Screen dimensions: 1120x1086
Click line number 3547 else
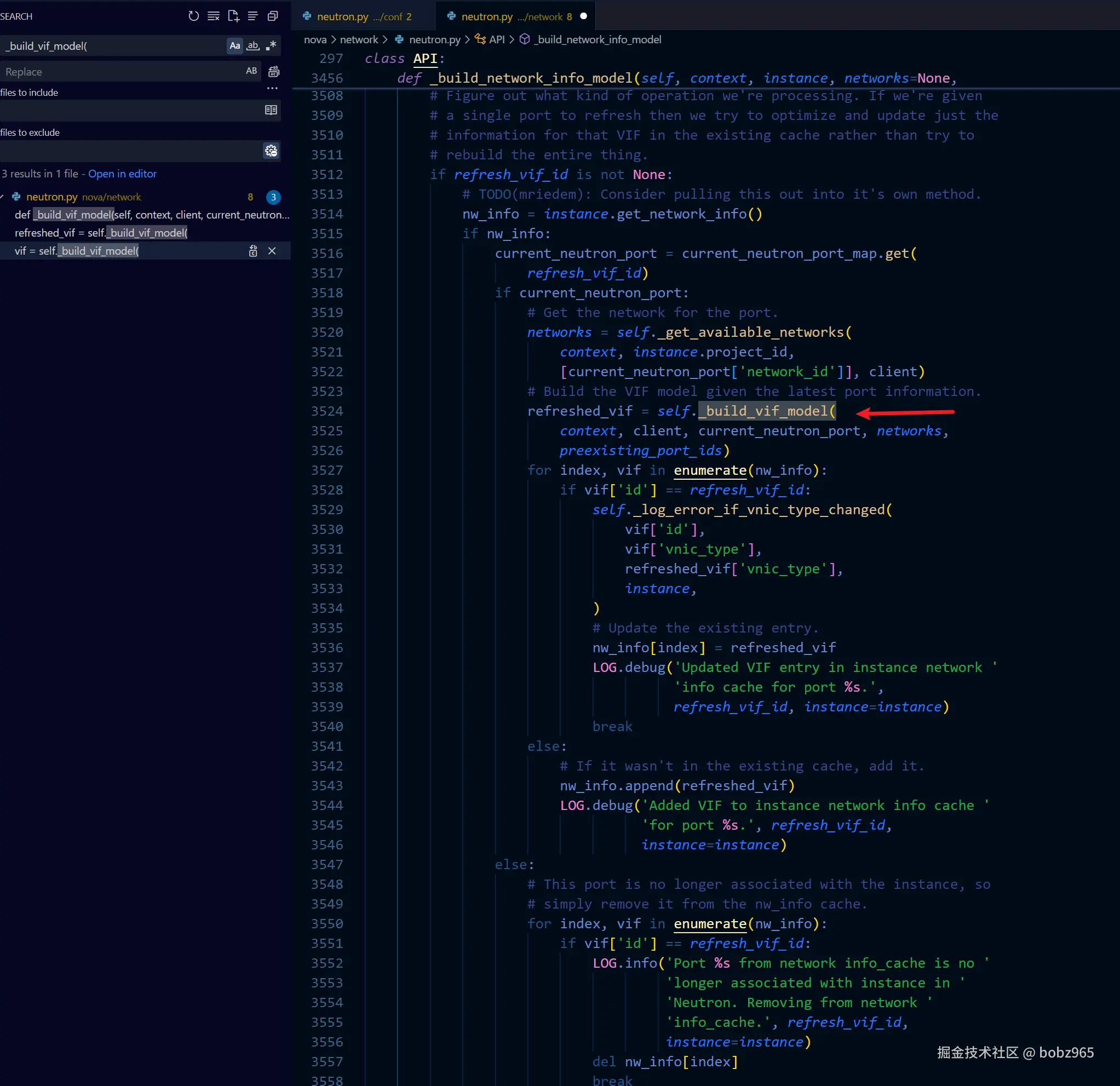[327, 865]
